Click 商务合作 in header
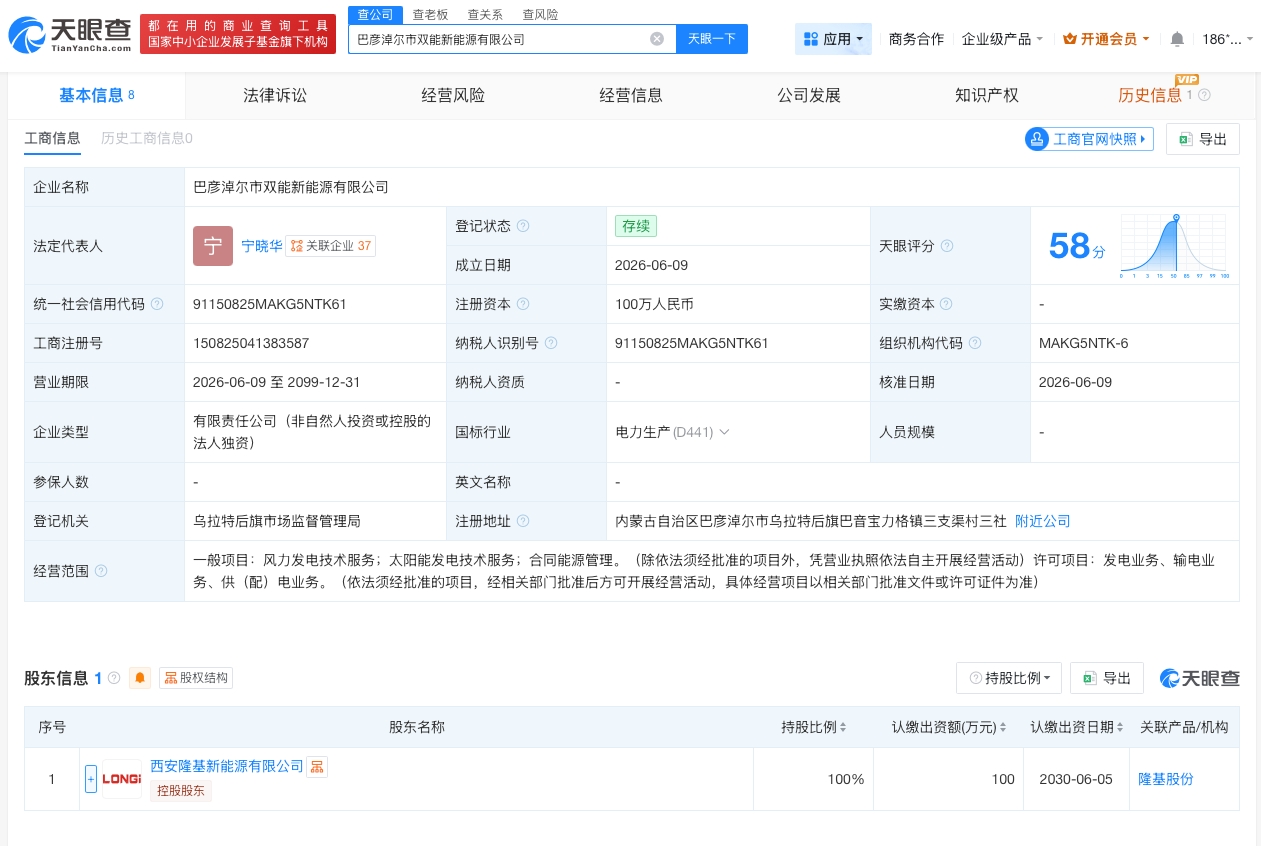This screenshot has width=1261, height=846. pyautogui.click(x=916, y=39)
